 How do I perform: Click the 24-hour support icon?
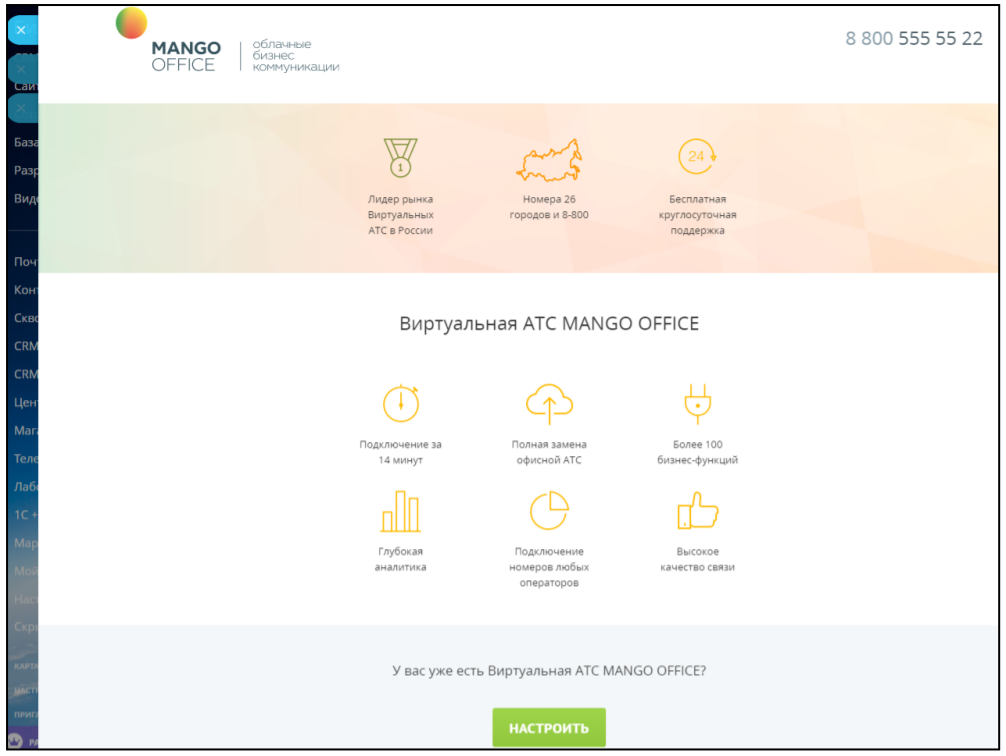coord(697,157)
